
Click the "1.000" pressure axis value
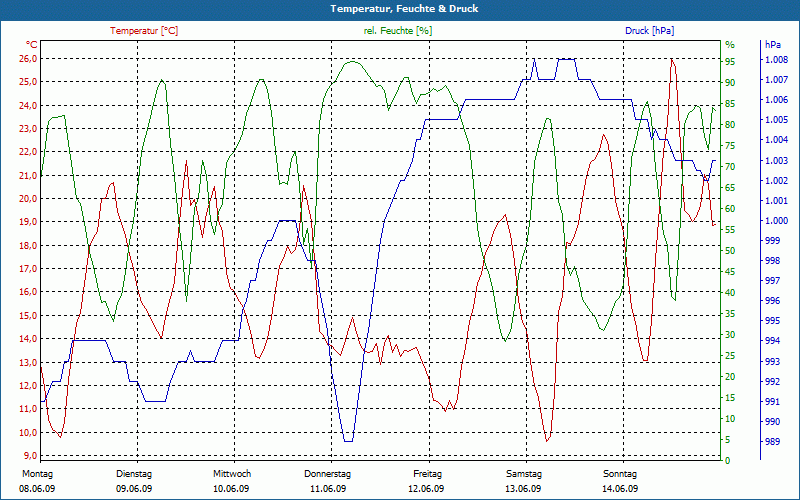[x=776, y=221]
